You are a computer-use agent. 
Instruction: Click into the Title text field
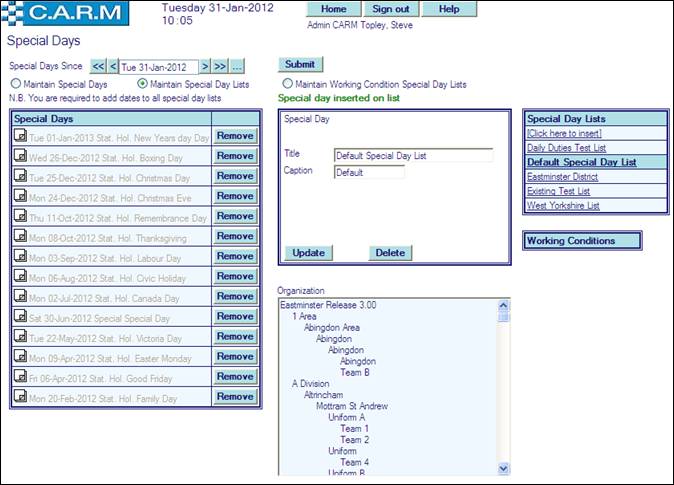point(413,155)
